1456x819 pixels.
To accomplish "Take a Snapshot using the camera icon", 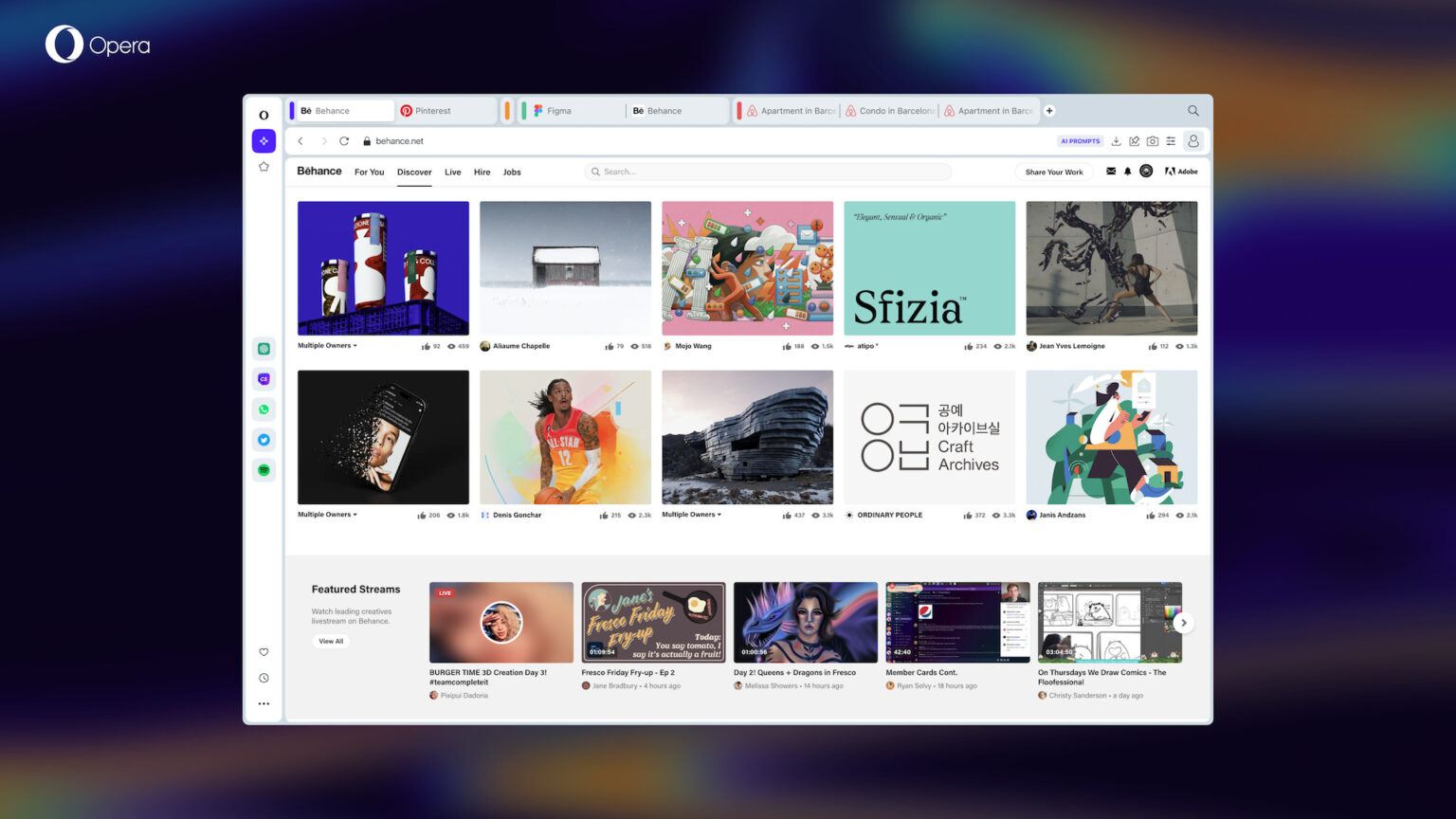I will 1152,140.
